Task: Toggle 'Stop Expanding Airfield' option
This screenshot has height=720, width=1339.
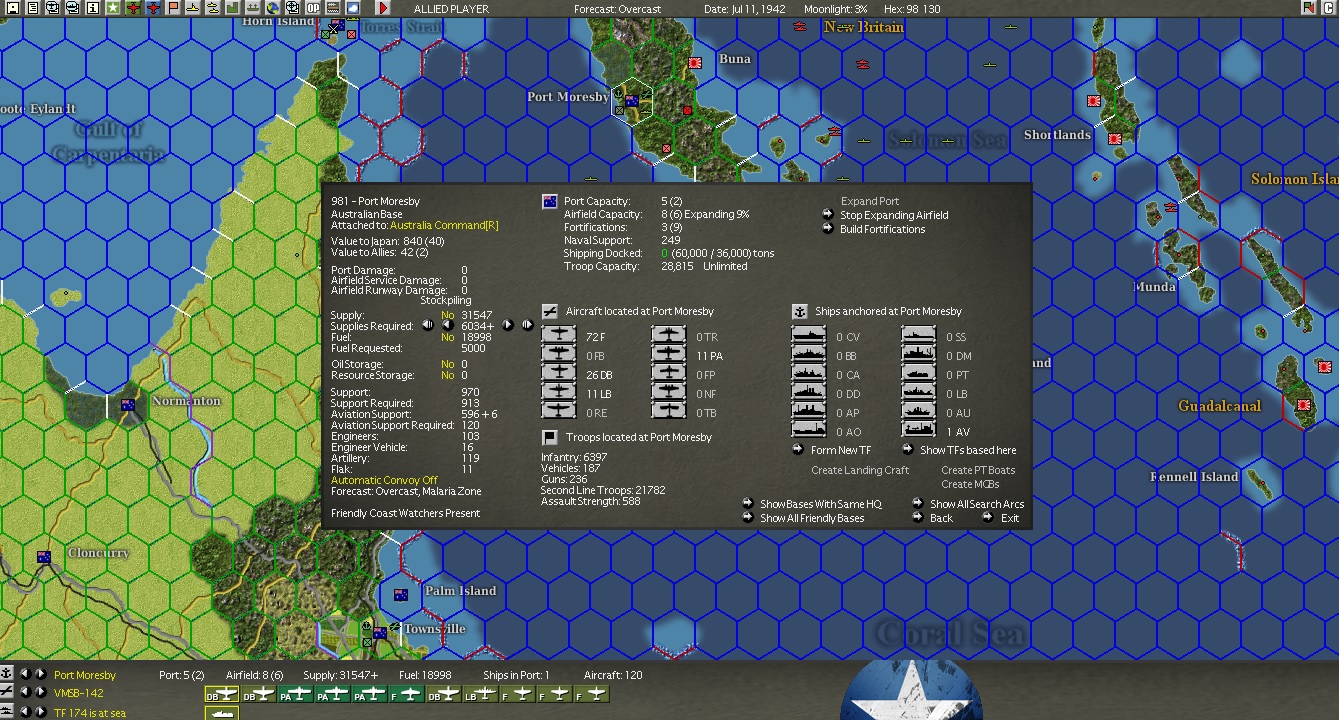Action: pyautogui.click(x=894, y=215)
